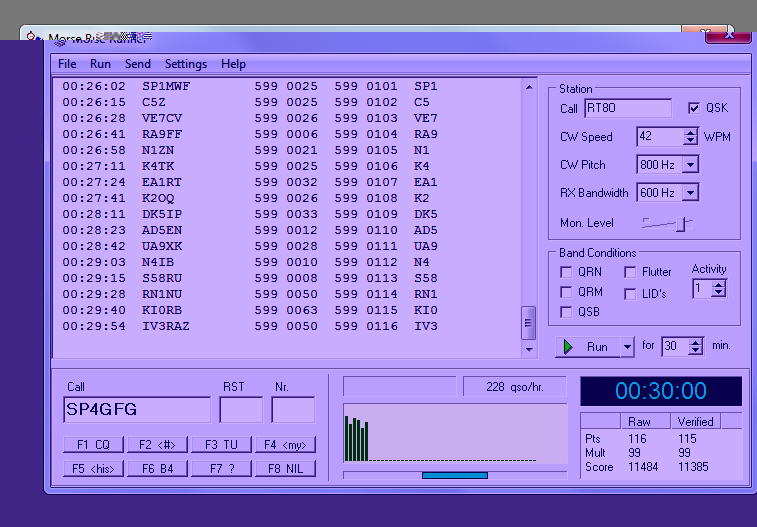The width and height of the screenshot is (757, 527).
Task: Toggle the QSK checkbox
Action: 695,108
